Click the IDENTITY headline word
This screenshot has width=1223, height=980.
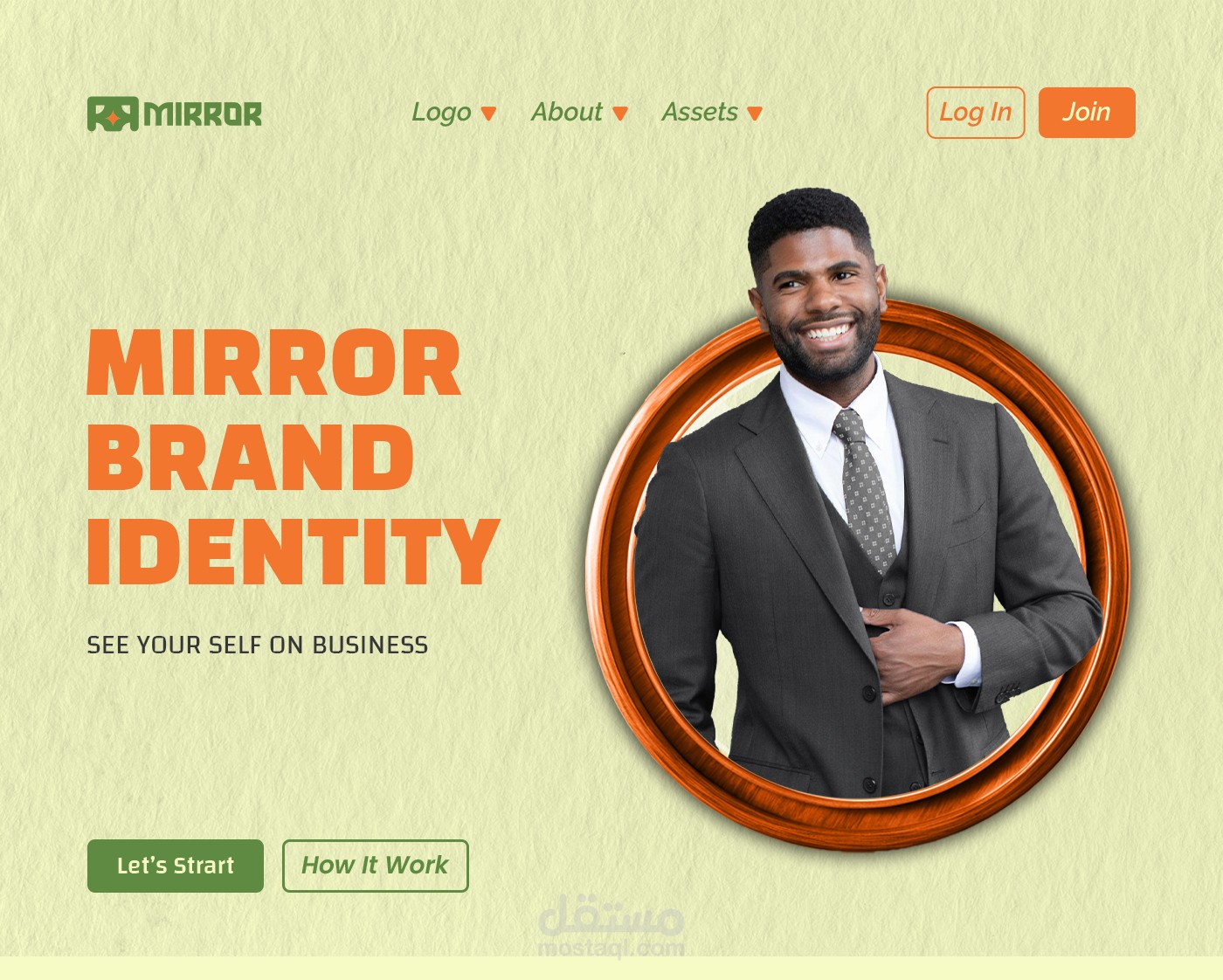(x=293, y=551)
